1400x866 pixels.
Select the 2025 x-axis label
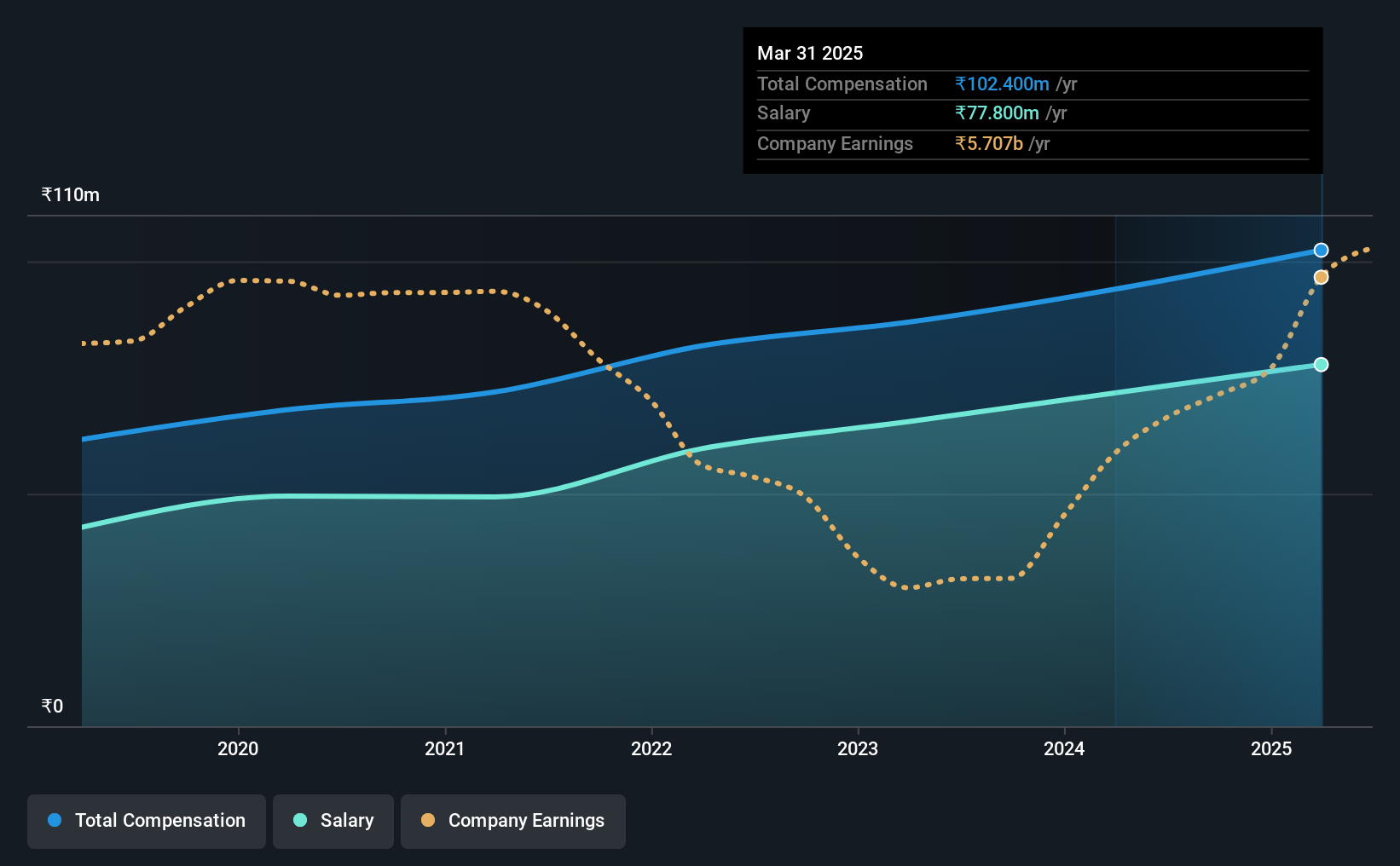point(1271,748)
